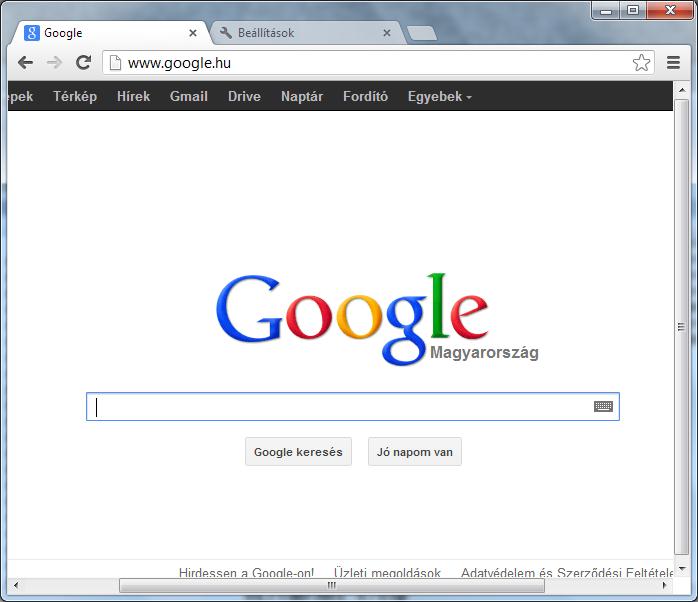Open the Üzleti megoldások link
Screen dimensions: 698x602
387,572
